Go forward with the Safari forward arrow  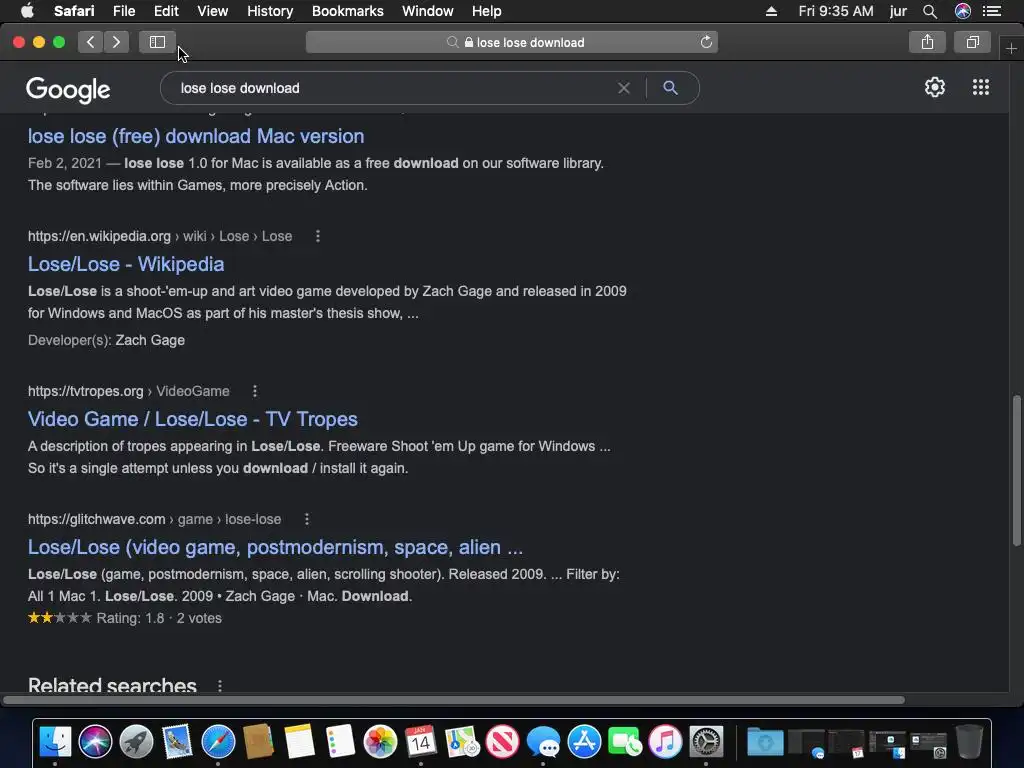[116, 42]
